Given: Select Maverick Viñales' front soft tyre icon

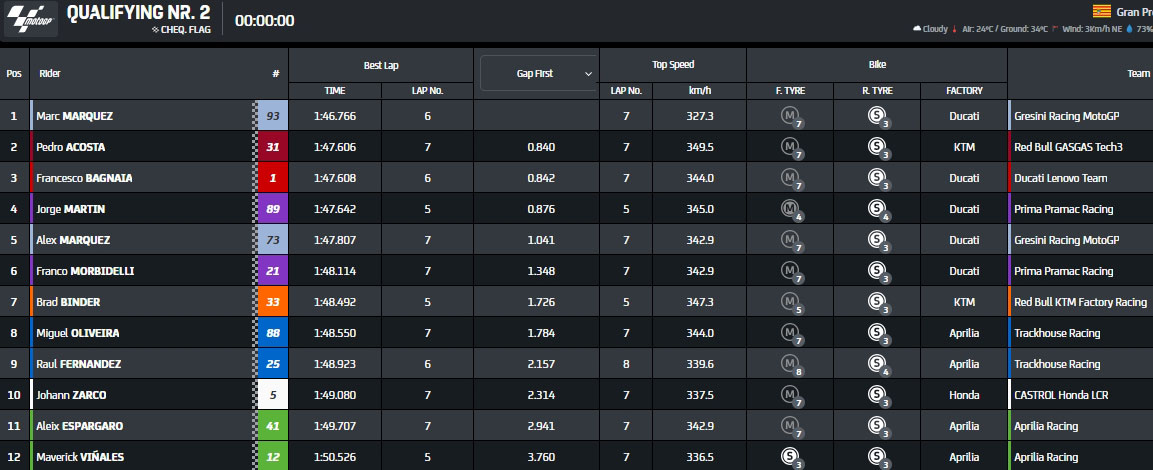Looking at the screenshot, I should (791, 458).
